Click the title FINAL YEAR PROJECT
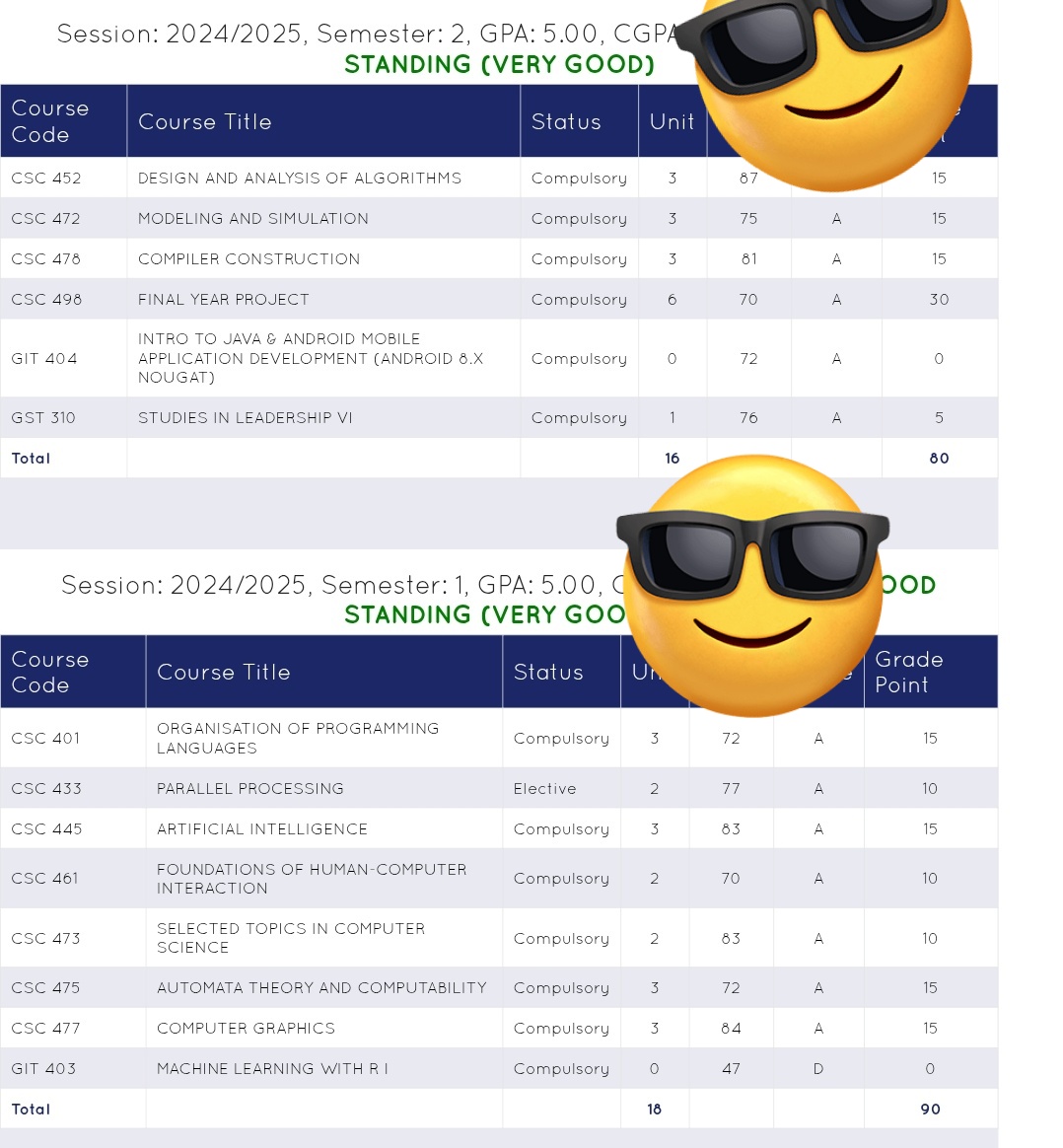1063x1148 pixels. (223, 299)
